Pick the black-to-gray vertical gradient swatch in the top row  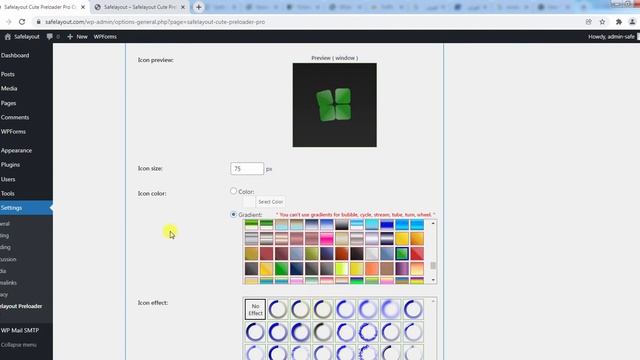(342, 224)
